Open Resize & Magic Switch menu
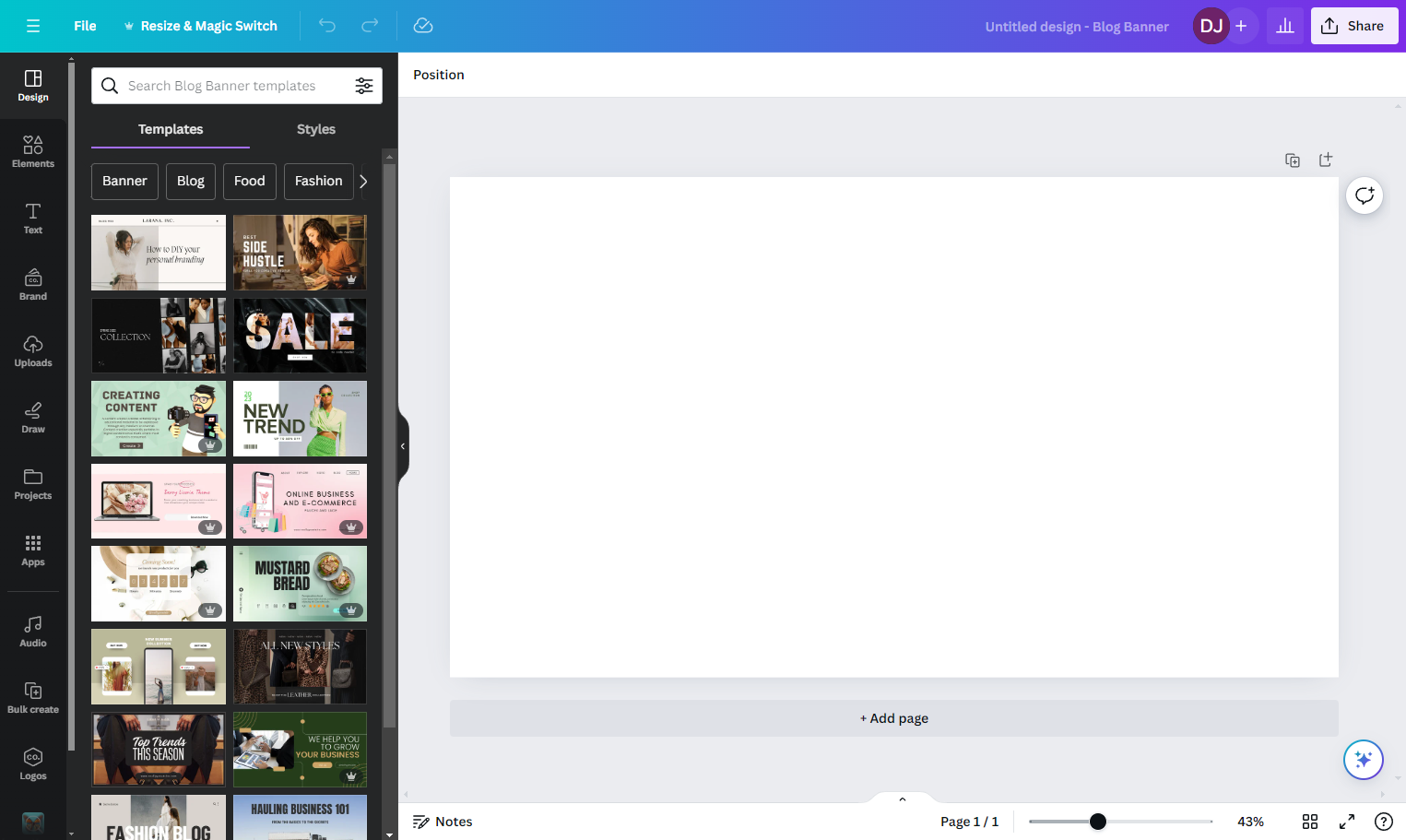Screen dimensions: 1406x840 pos(200,26)
